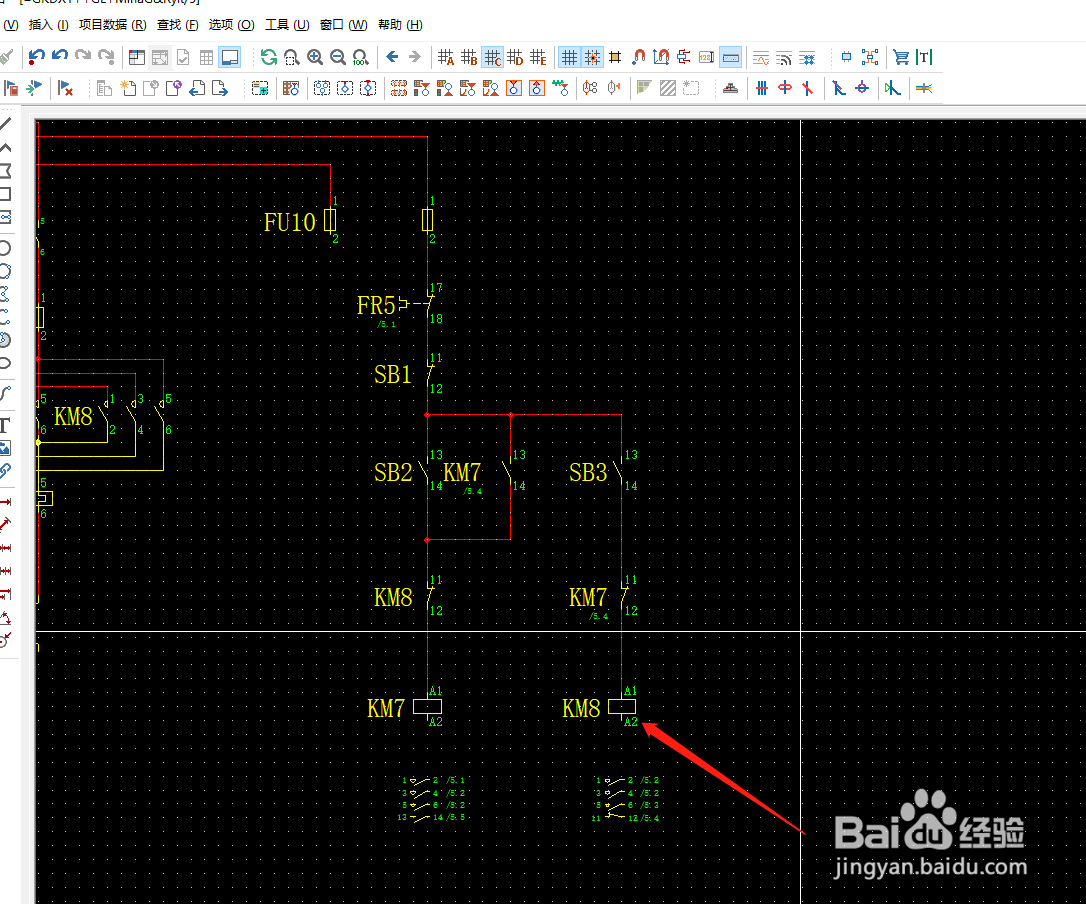Select the spline curve tool
The image size is (1086, 904).
(6, 393)
